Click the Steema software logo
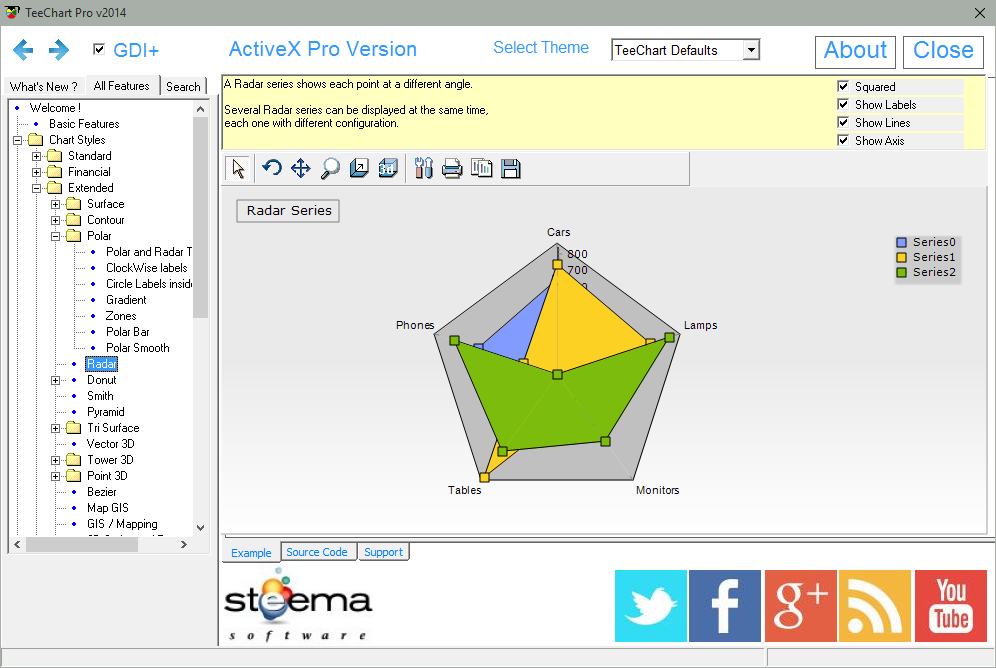The width and height of the screenshot is (996, 668). [x=298, y=605]
